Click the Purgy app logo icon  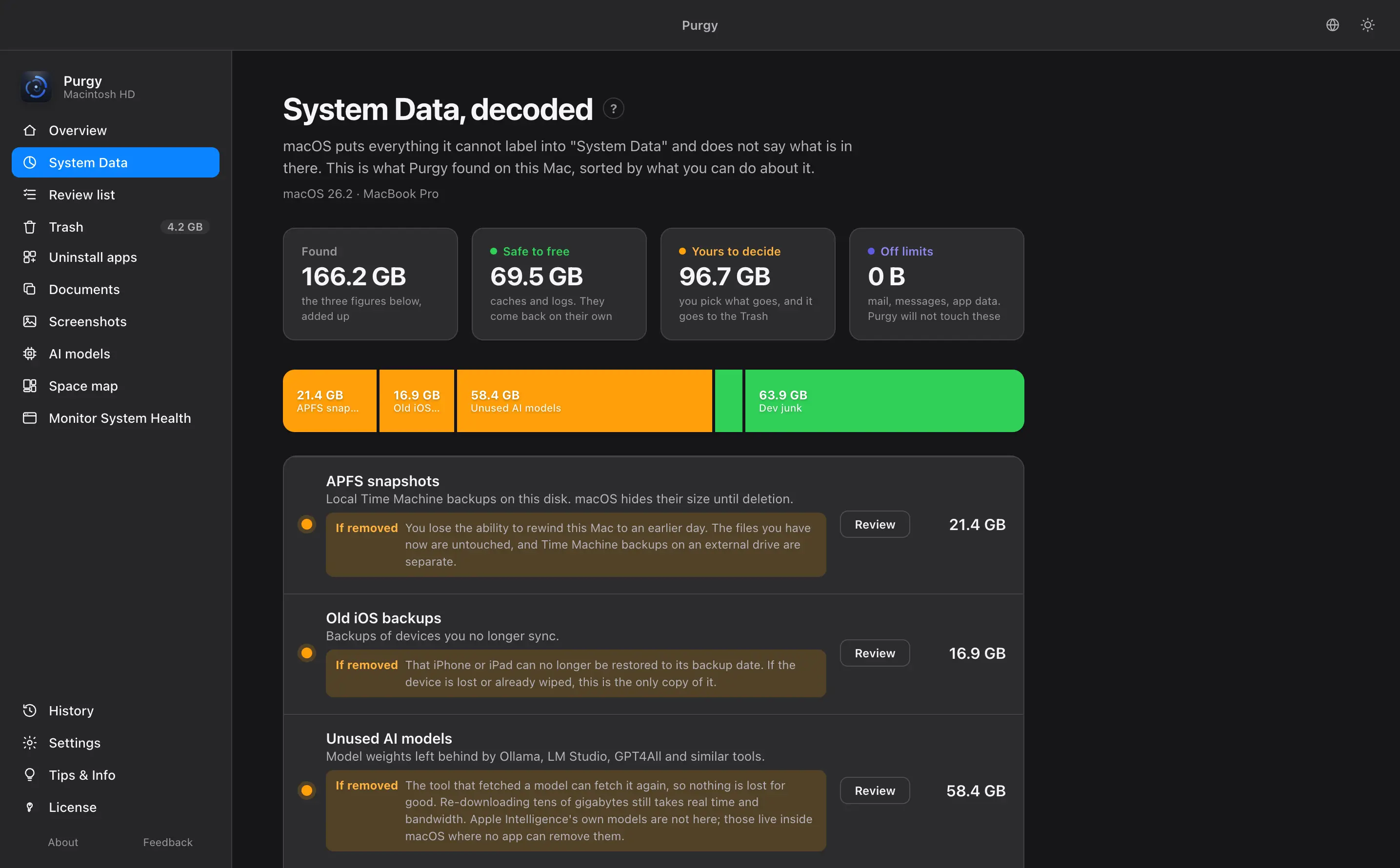pos(36,87)
